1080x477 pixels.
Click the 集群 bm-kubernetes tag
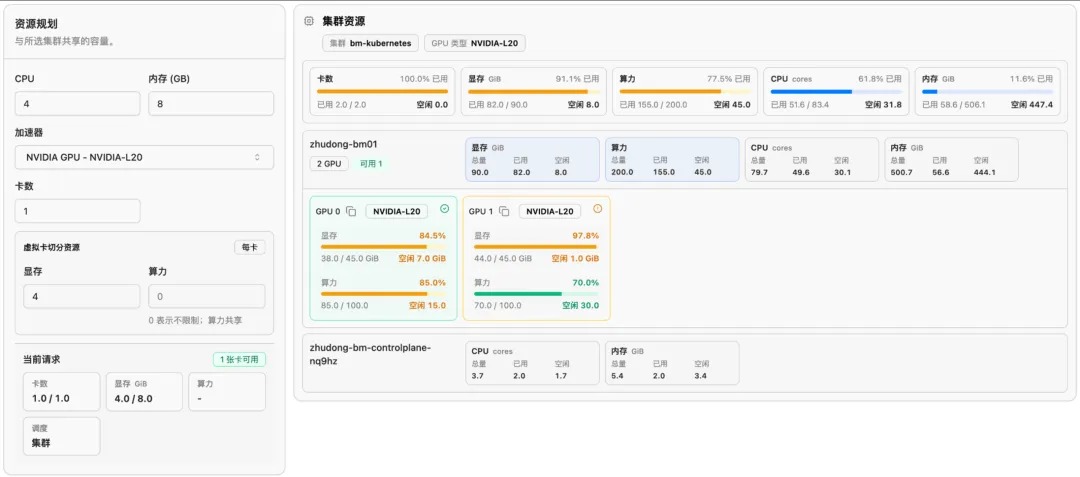tap(371, 43)
